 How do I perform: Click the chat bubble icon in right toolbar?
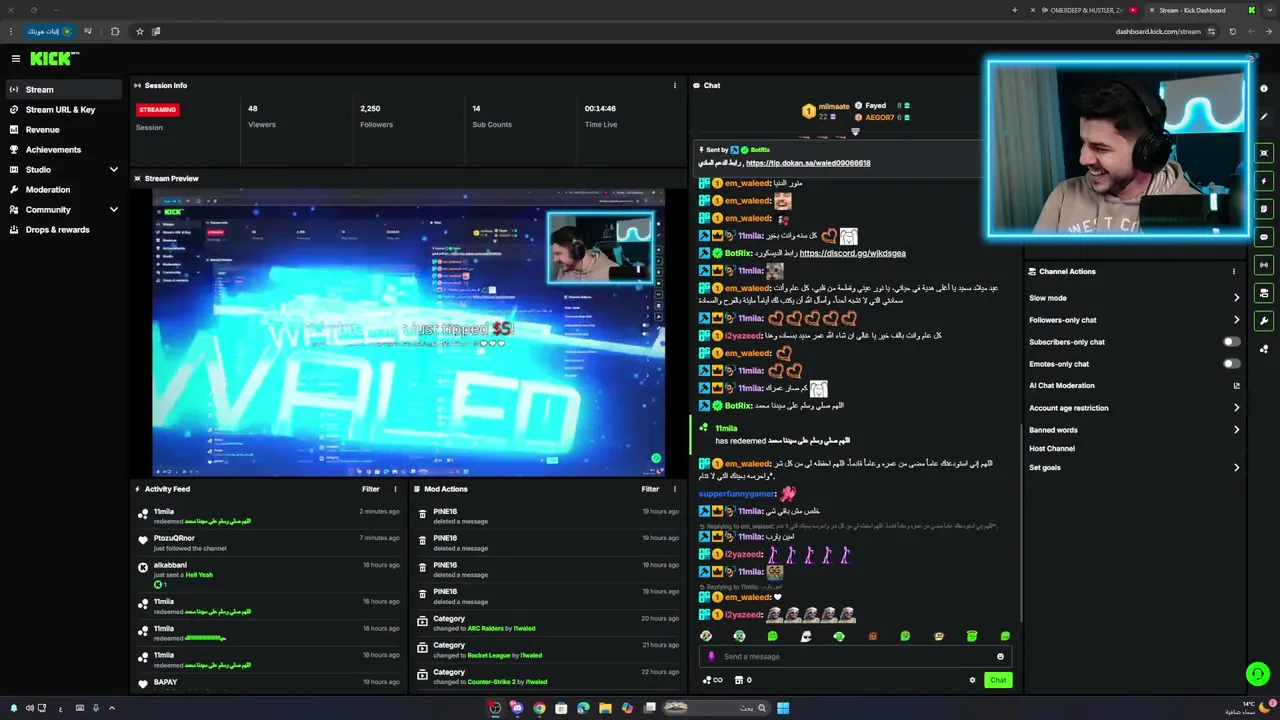click(1264, 237)
